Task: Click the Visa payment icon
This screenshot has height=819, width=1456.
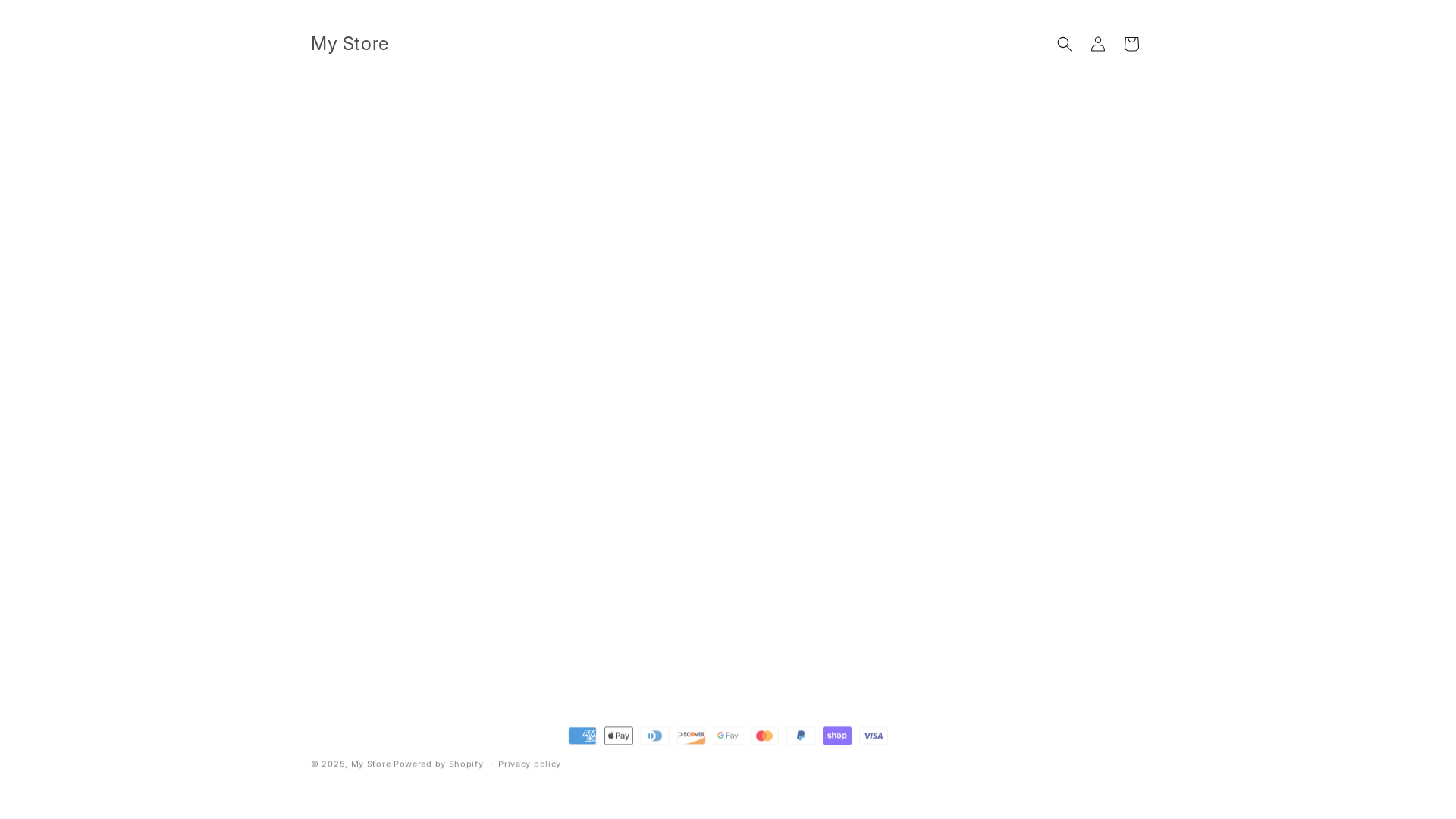Action: pyautogui.click(x=874, y=736)
